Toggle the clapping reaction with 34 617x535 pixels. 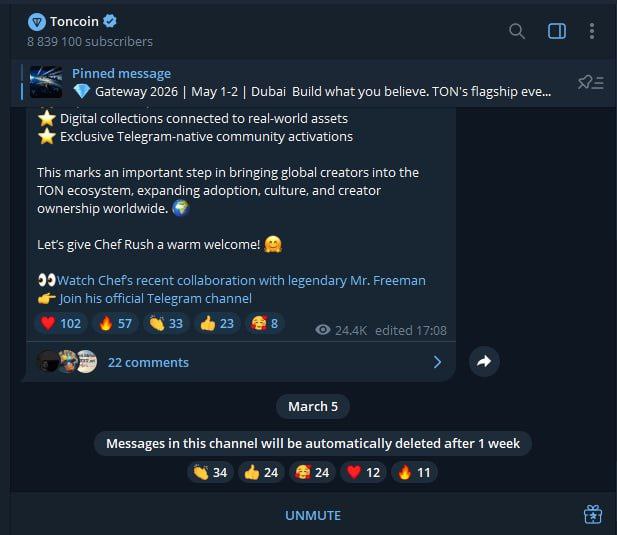click(x=210, y=472)
